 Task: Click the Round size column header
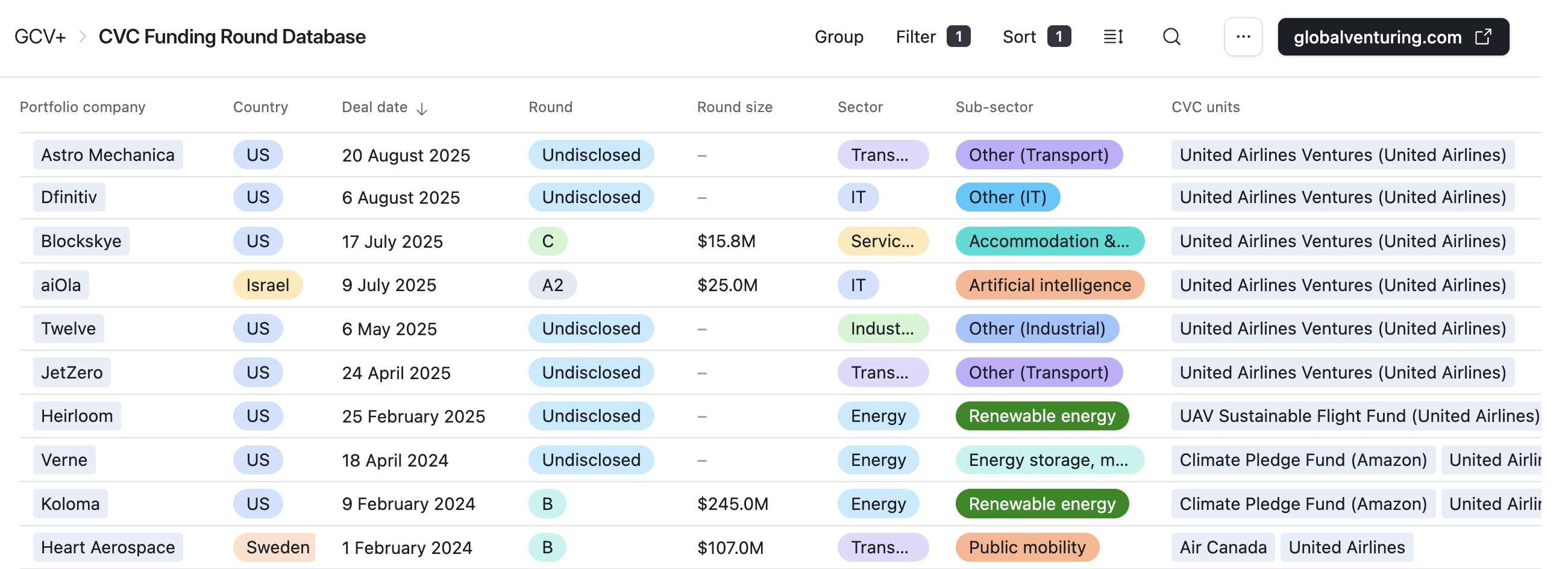point(734,107)
